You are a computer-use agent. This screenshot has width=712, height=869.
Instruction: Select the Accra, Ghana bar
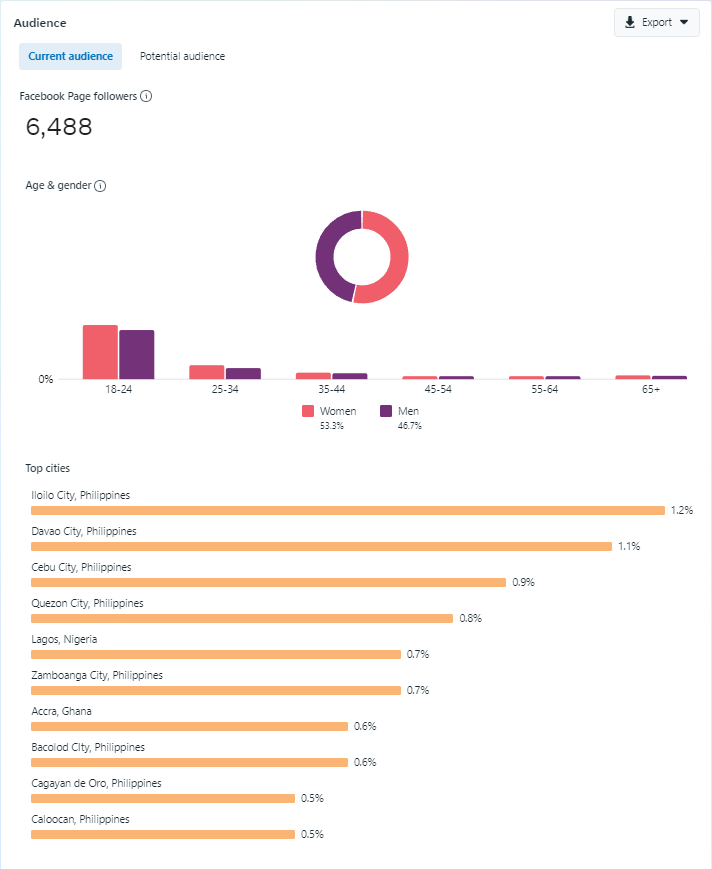(x=189, y=726)
